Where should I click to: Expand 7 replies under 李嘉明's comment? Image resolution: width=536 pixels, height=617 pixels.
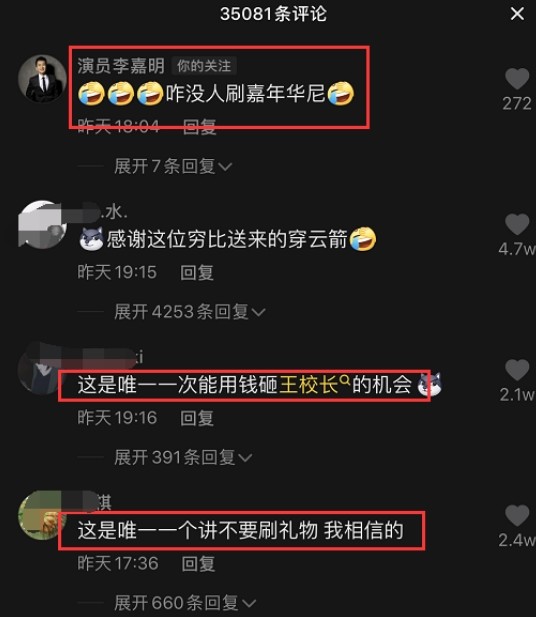[x=173, y=166]
